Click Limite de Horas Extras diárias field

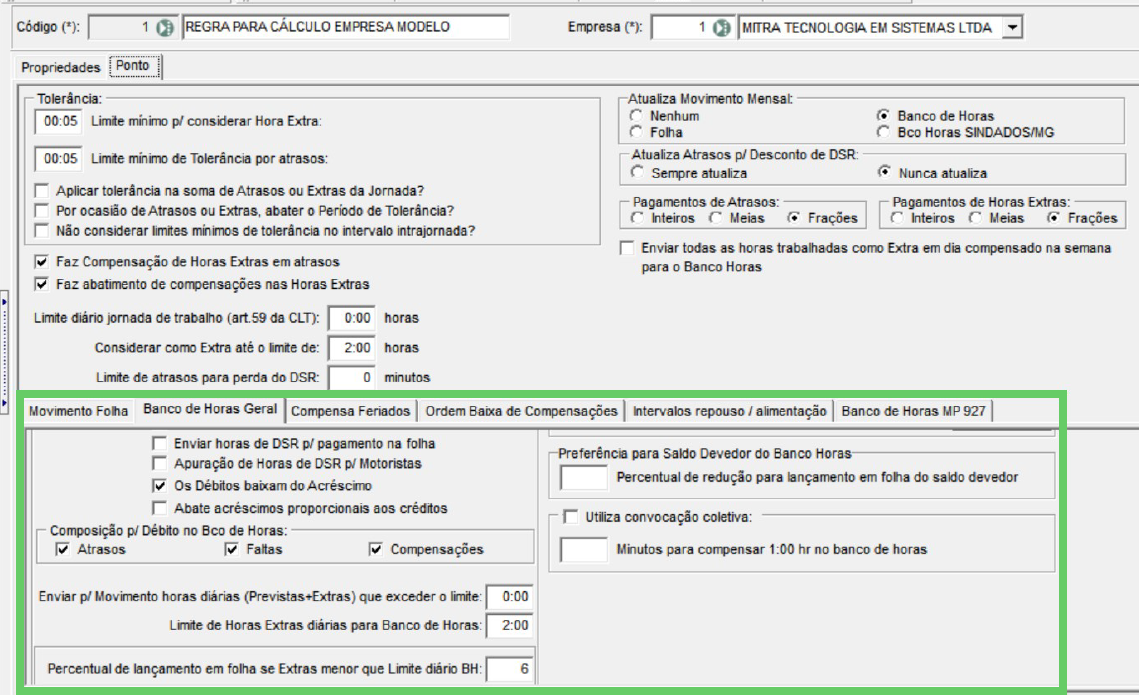509,625
